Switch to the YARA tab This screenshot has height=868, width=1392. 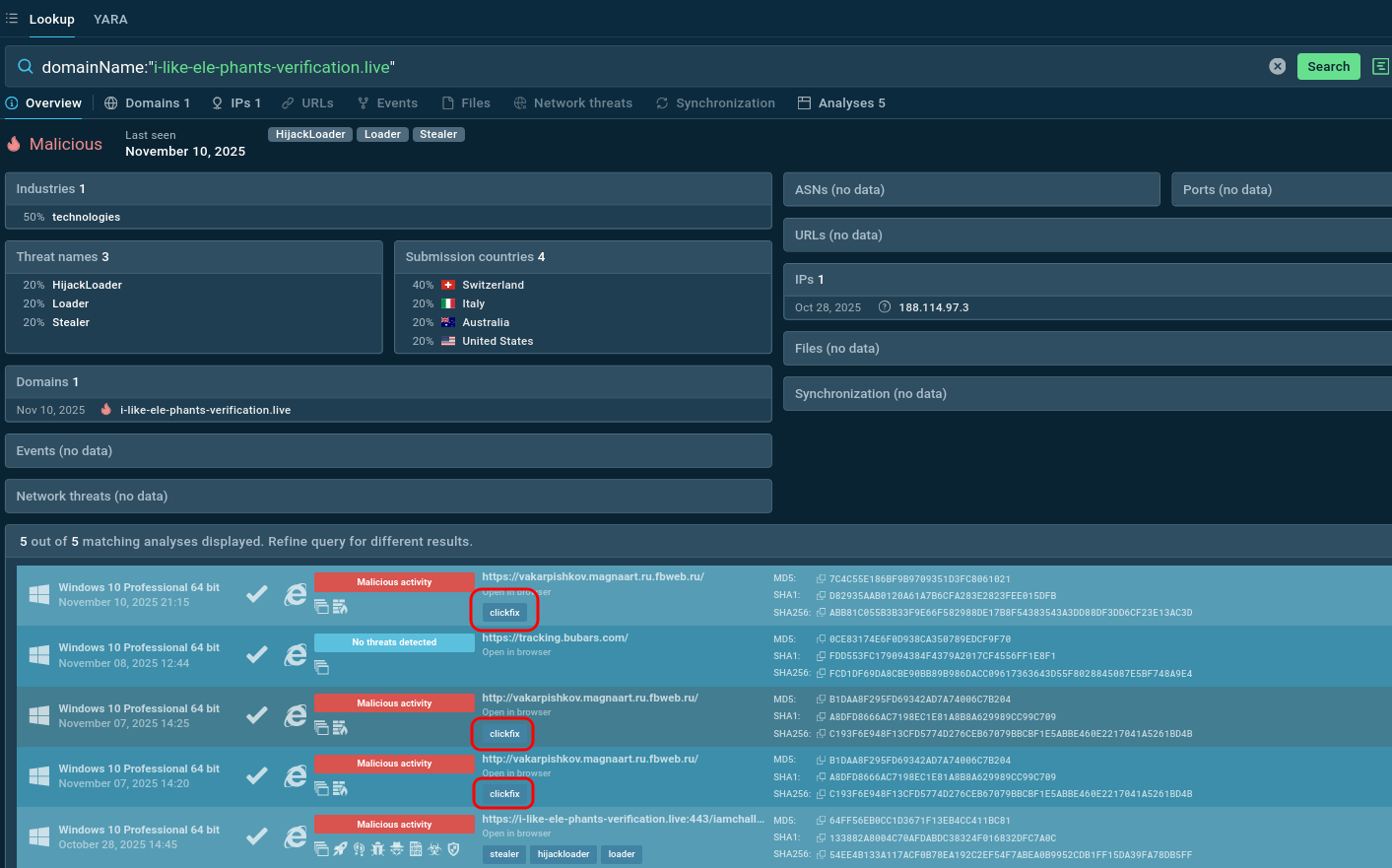[x=110, y=19]
